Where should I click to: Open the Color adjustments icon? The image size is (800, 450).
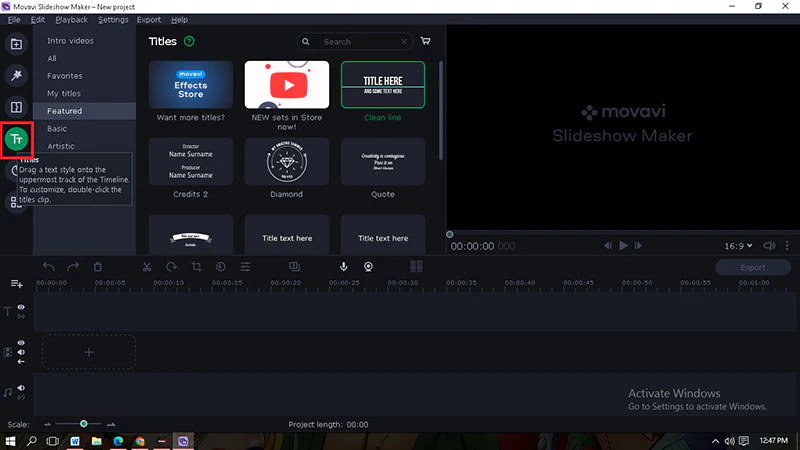(x=221, y=266)
